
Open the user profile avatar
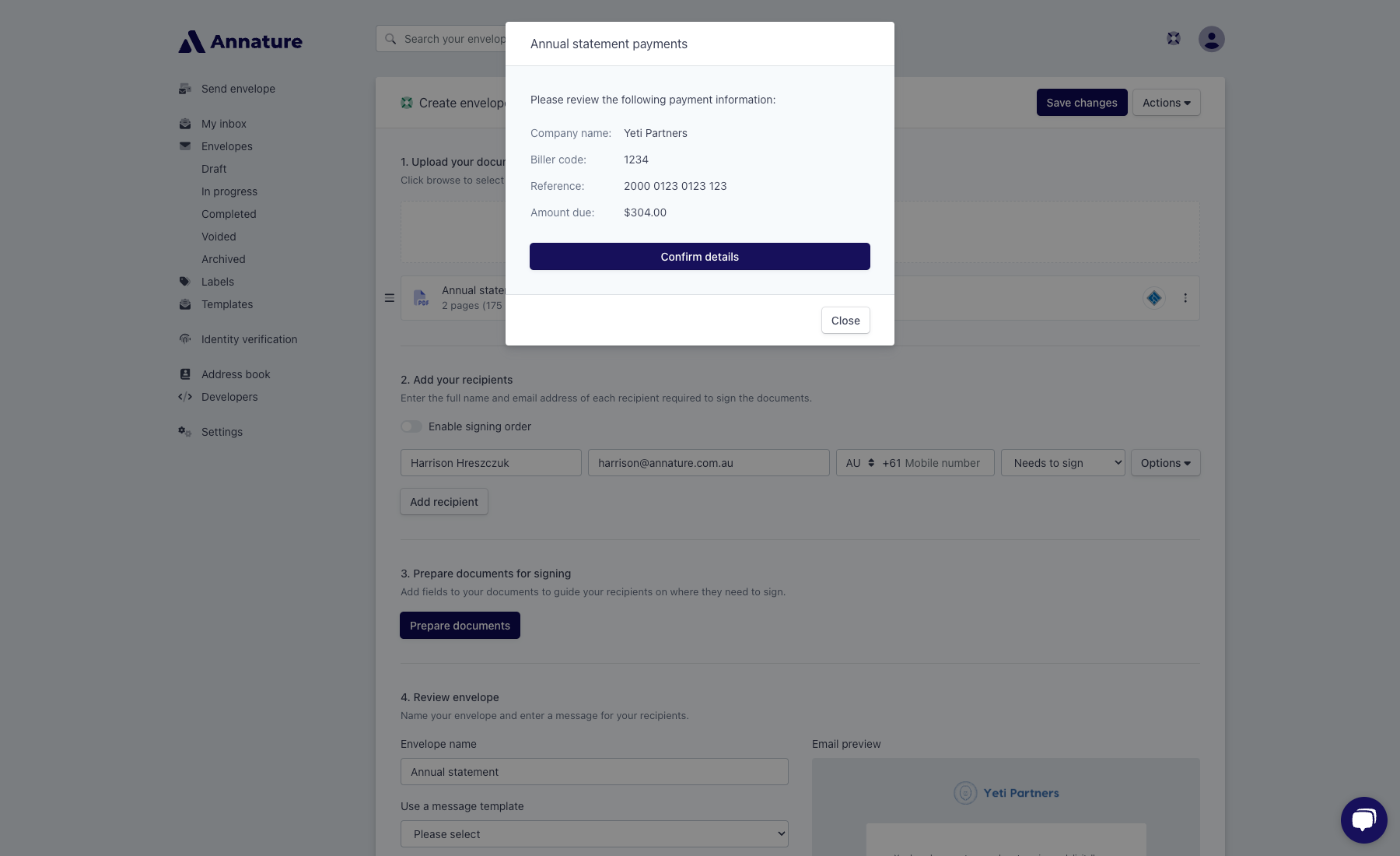1211,39
